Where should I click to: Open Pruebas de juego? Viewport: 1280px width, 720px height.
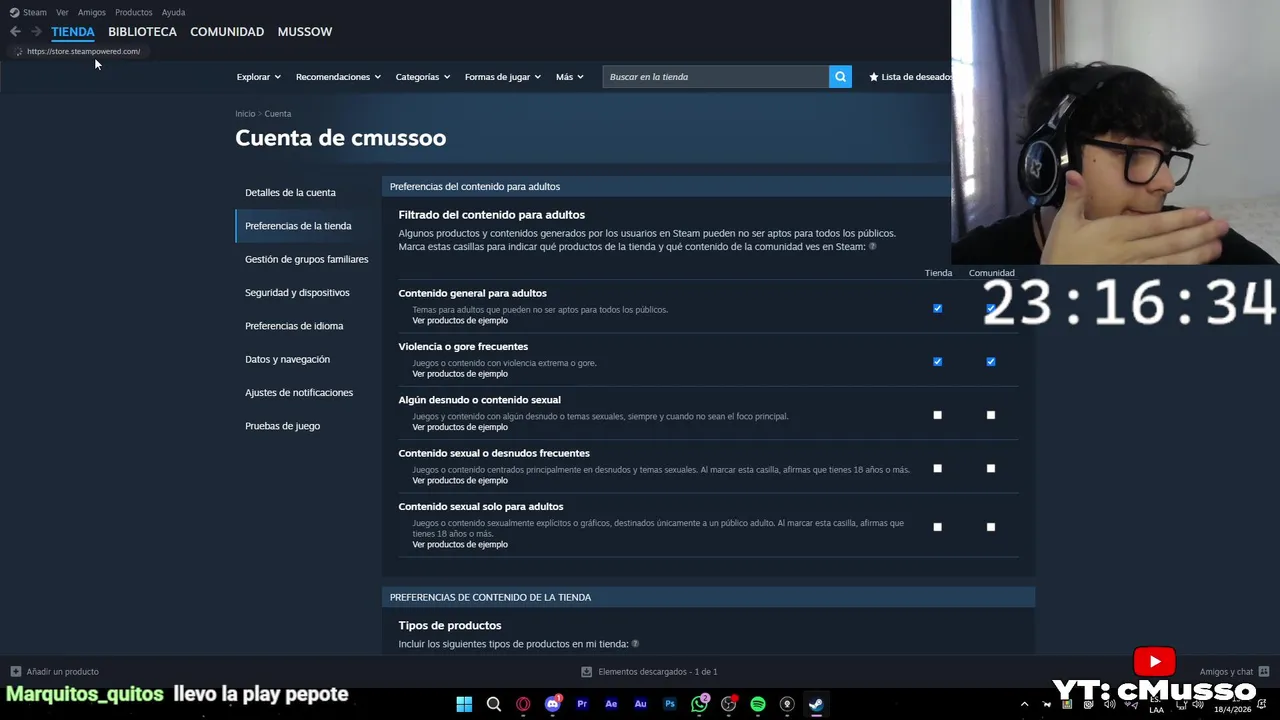[282, 426]
